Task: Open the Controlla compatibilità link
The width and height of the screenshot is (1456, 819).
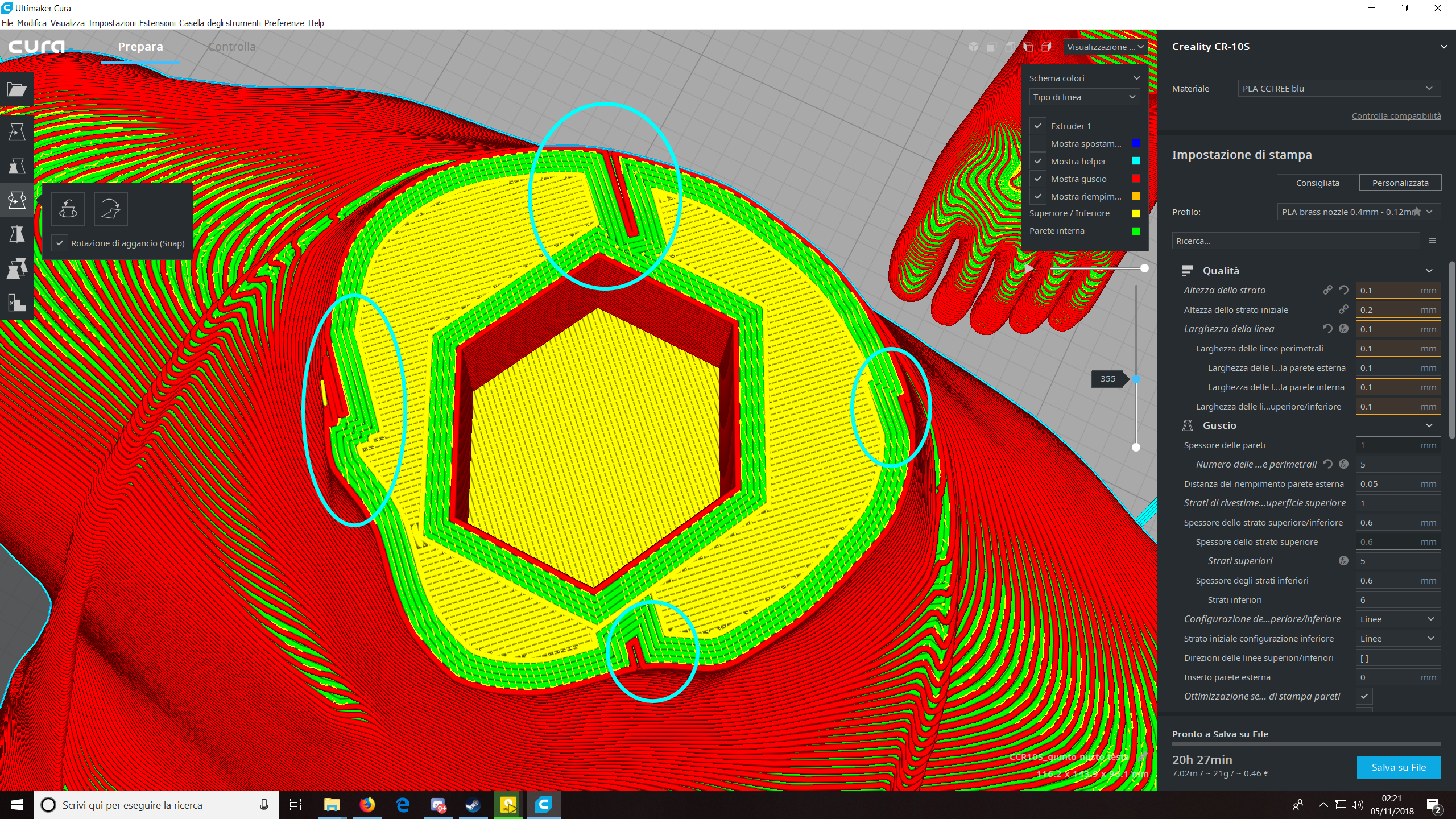Action: 1396,116
